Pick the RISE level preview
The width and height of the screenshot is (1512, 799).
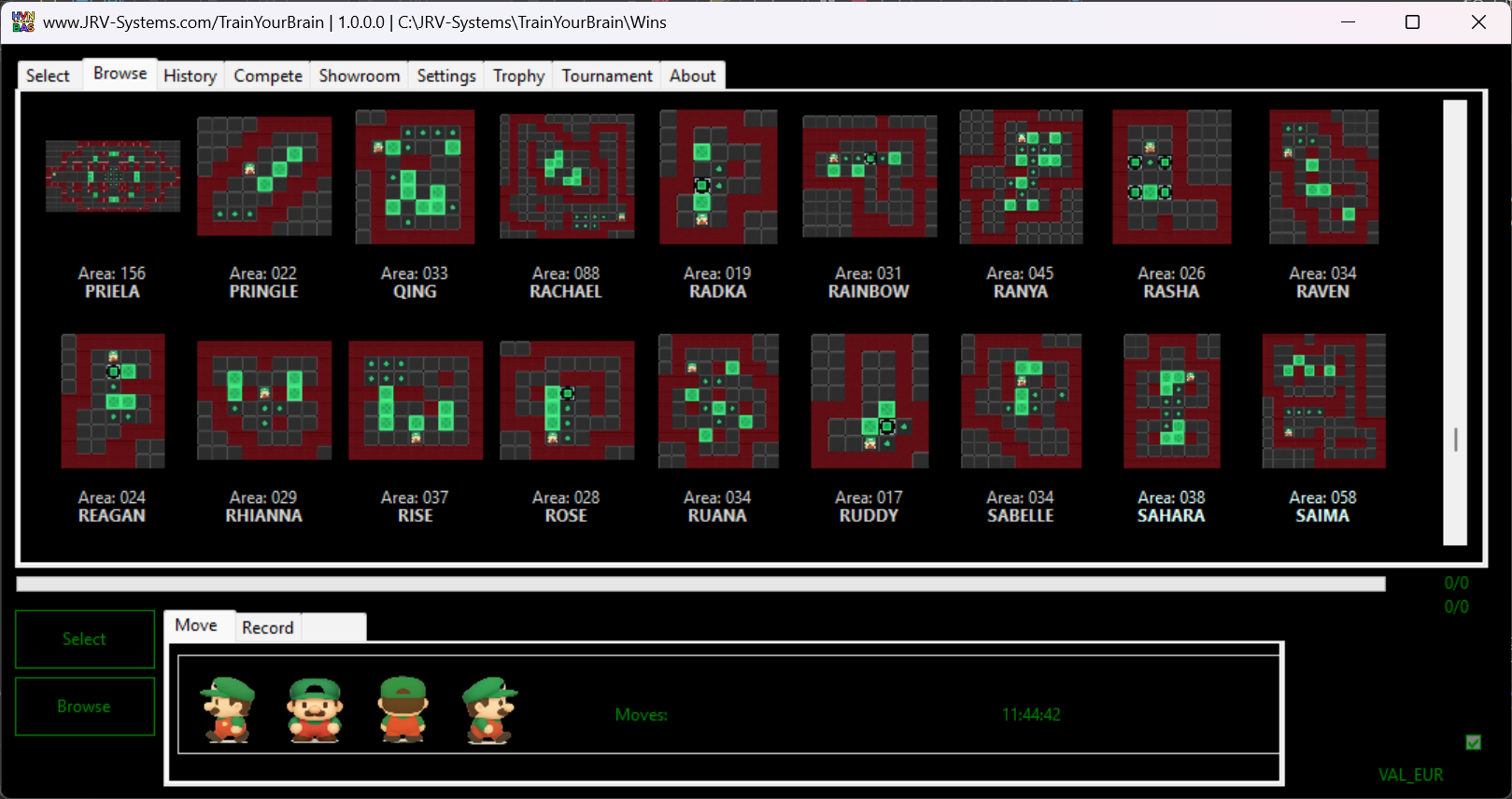416,400
